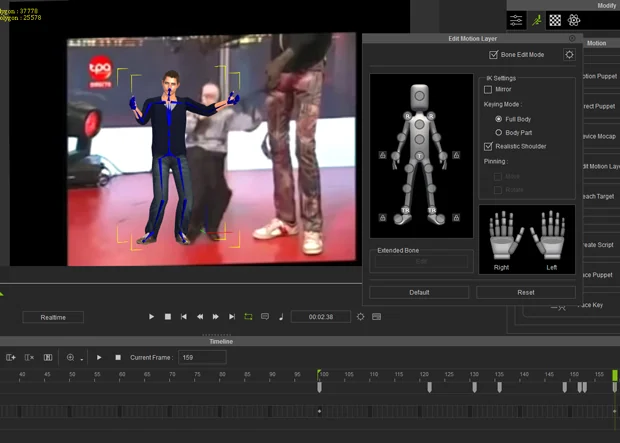Click the delete key icon in timeline toolbar
Screen dimensions: 620x443
click(29, 358)
